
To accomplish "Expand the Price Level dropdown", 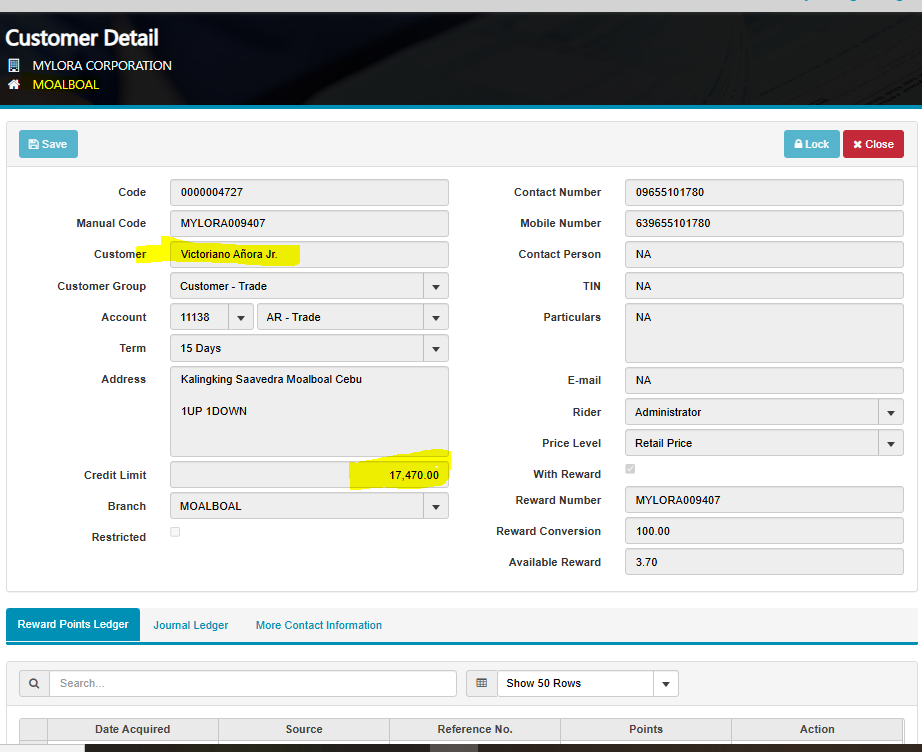I will pyautogui.click(x=890, y=443).
